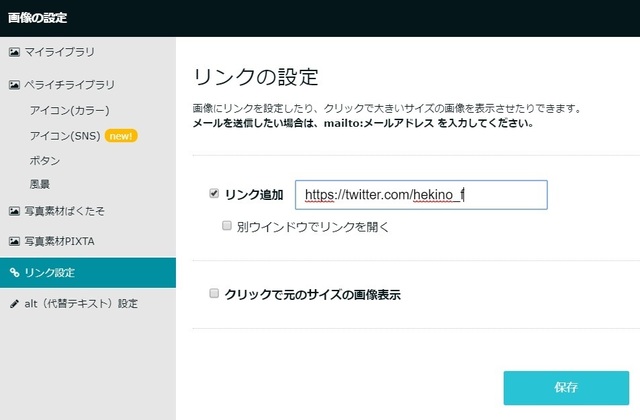Select 風景 library item
This screenshot has height=420, width=640.
pos(40,184)
